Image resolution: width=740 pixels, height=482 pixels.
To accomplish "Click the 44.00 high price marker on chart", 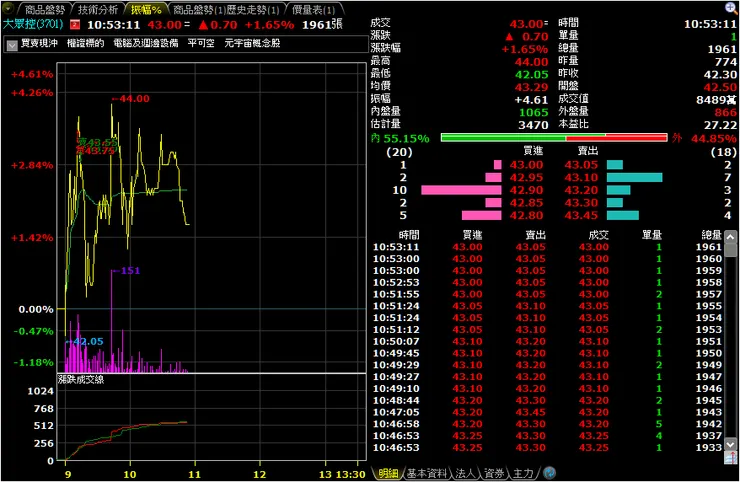I will (x=131, y=99).
